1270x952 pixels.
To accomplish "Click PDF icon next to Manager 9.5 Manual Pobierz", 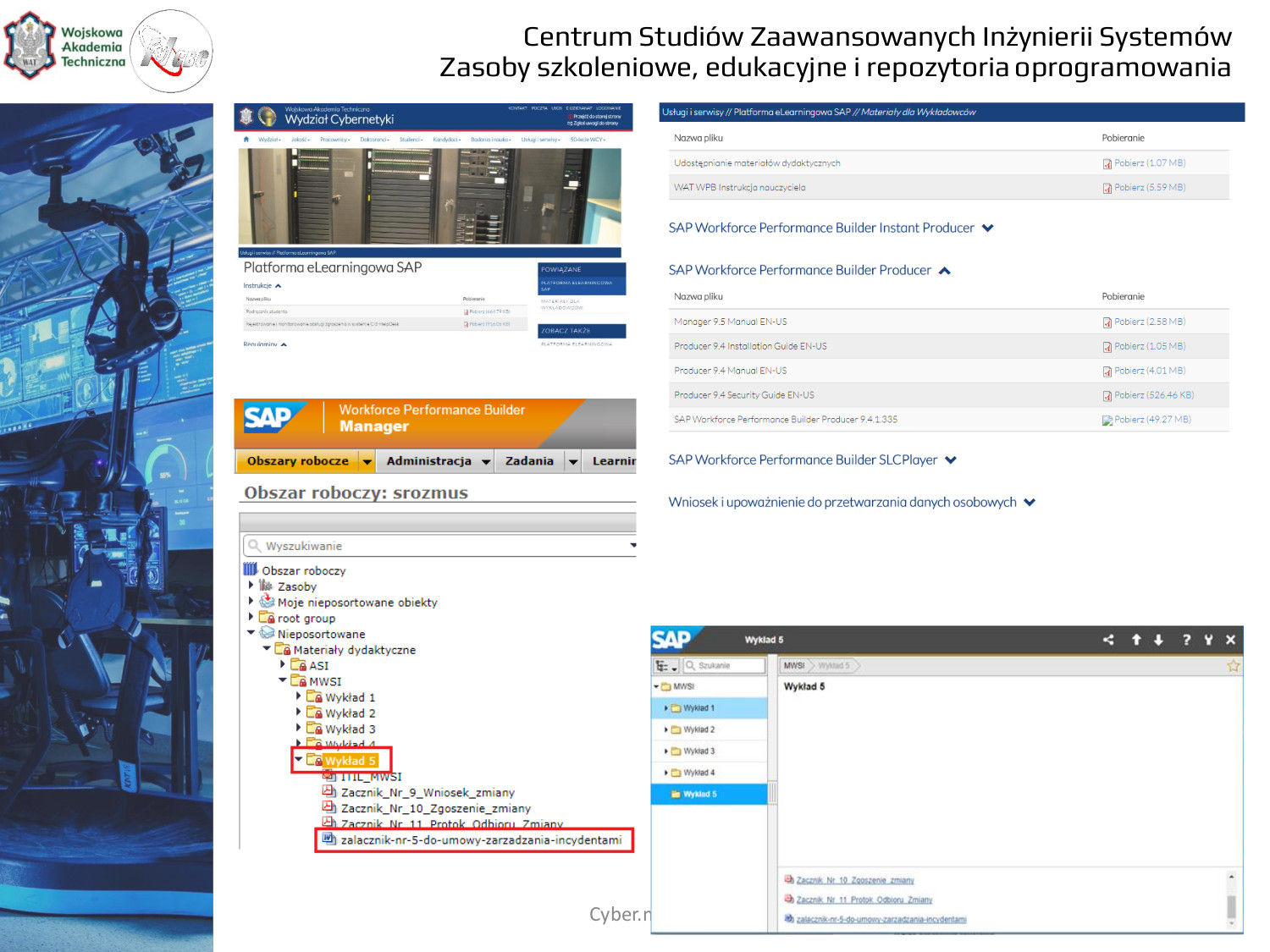I will click(1107, 322).
